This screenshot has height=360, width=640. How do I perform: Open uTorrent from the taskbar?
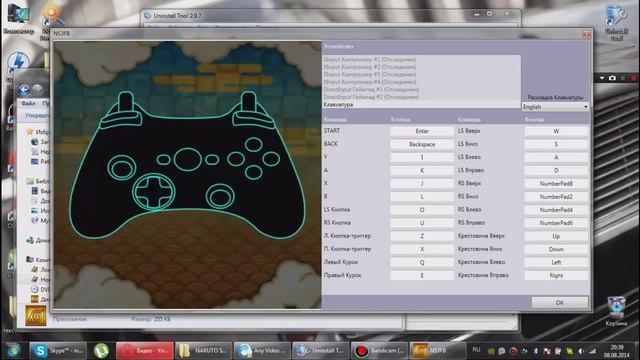click(101, 350)
